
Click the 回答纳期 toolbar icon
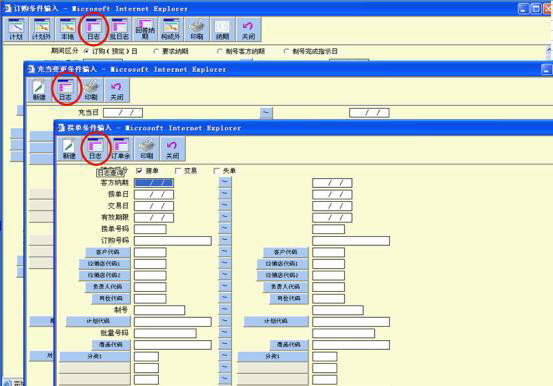(145, 29)
